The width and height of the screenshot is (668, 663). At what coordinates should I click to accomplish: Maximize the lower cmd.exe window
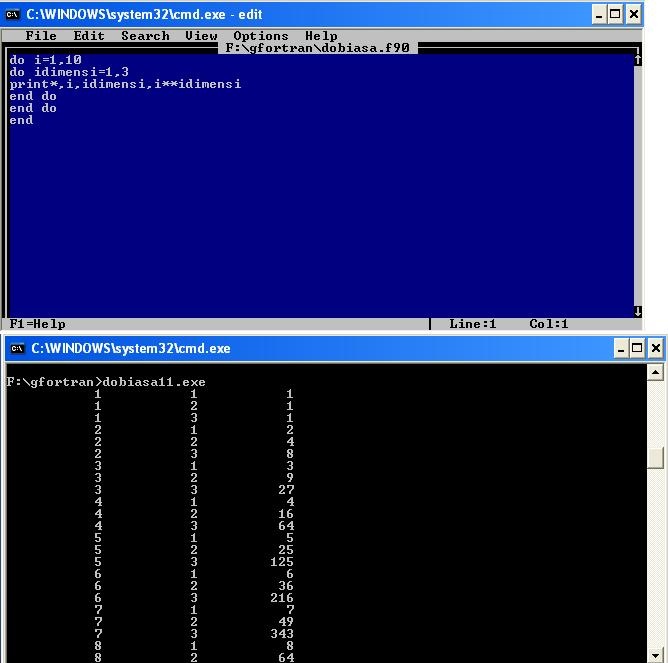[637, 349]
